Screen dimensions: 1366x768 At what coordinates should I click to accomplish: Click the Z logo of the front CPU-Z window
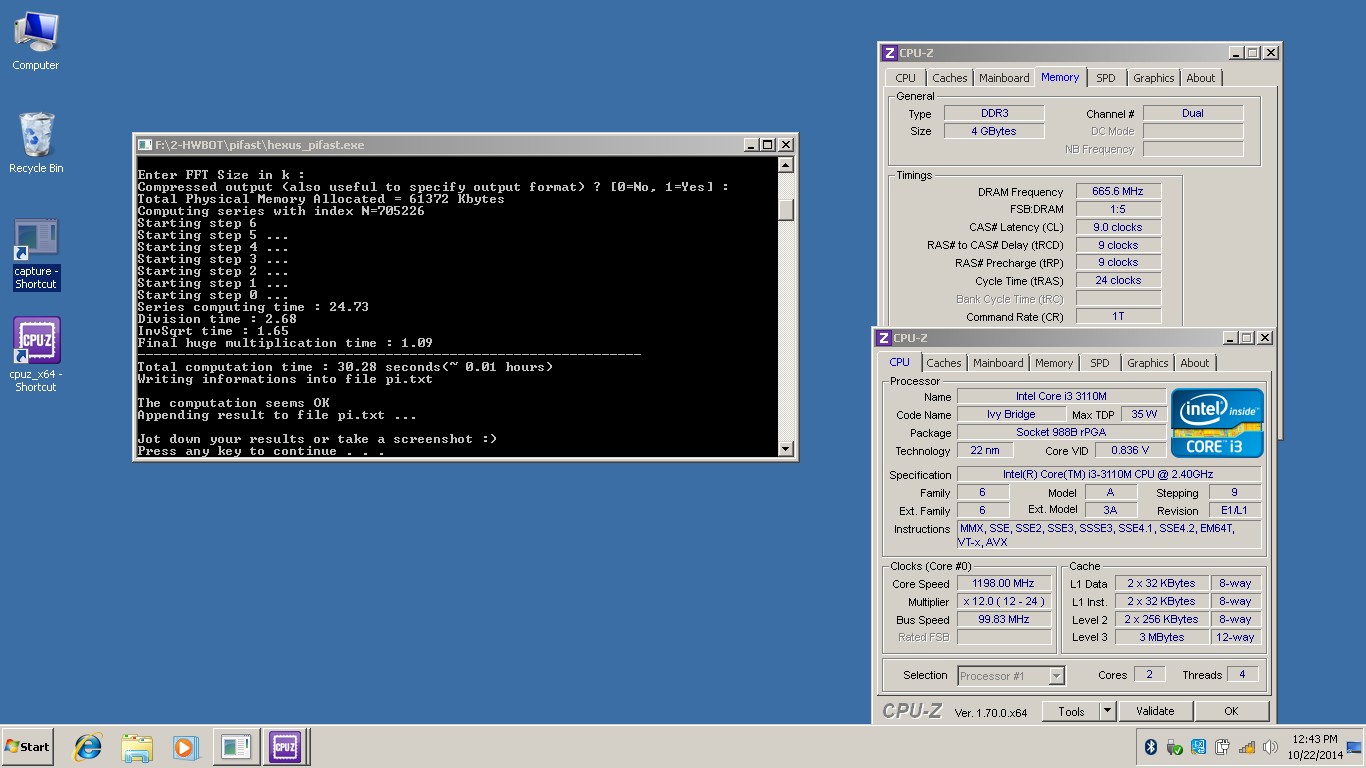[x=883, y=338]
